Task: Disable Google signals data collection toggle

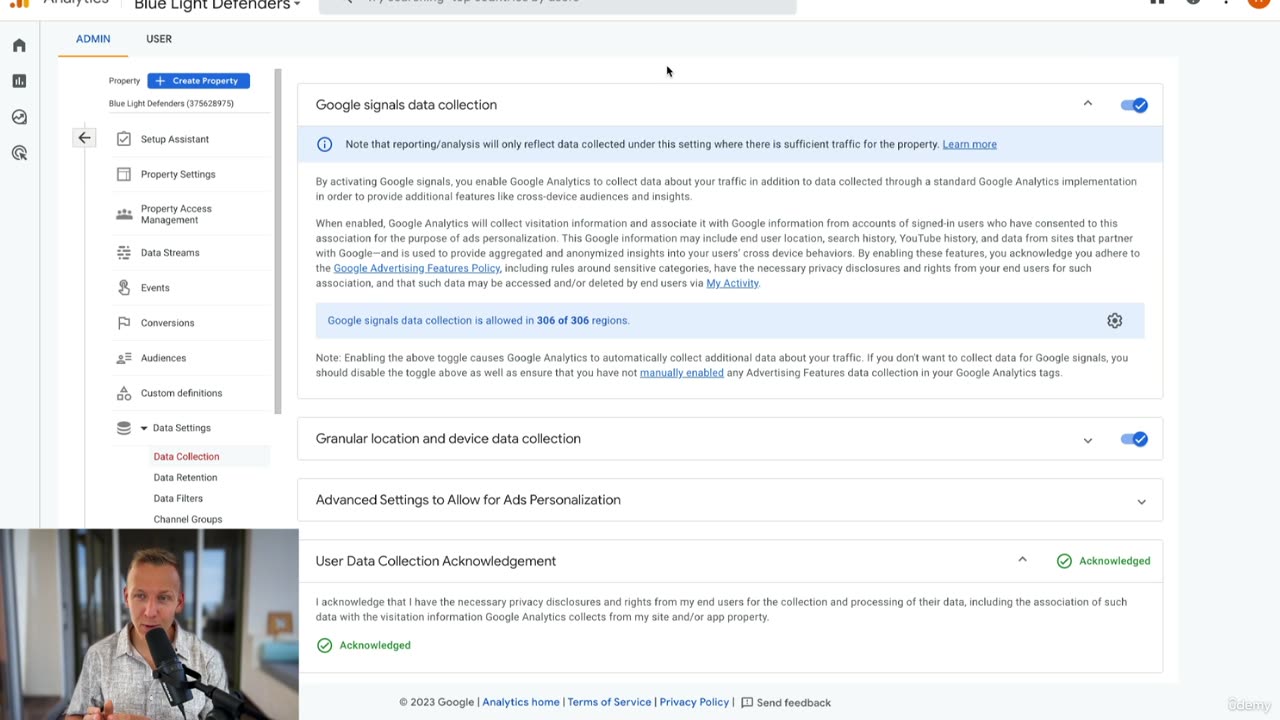Action: (x=1134, y=105)
